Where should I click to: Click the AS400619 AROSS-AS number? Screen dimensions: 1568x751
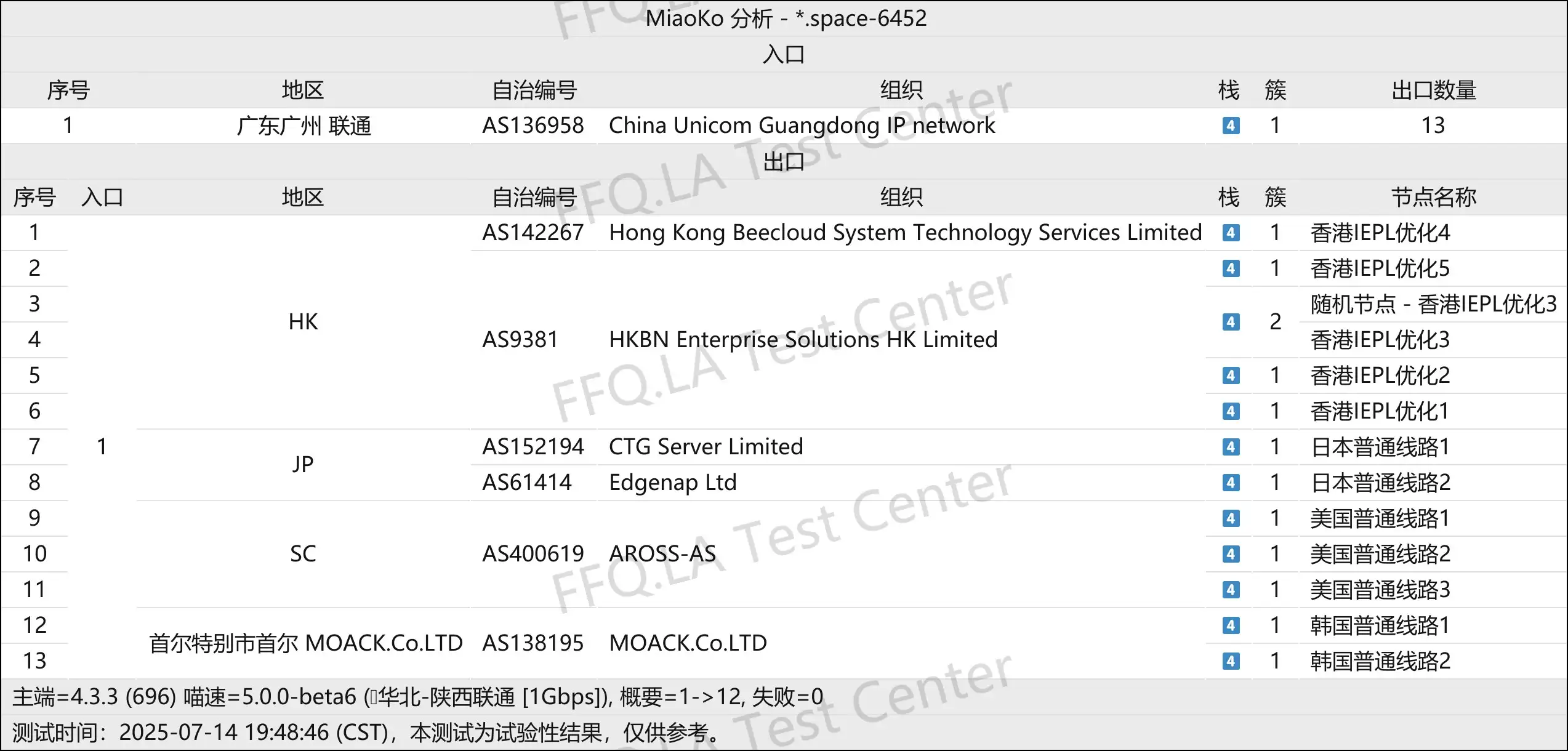coord(533,554)
